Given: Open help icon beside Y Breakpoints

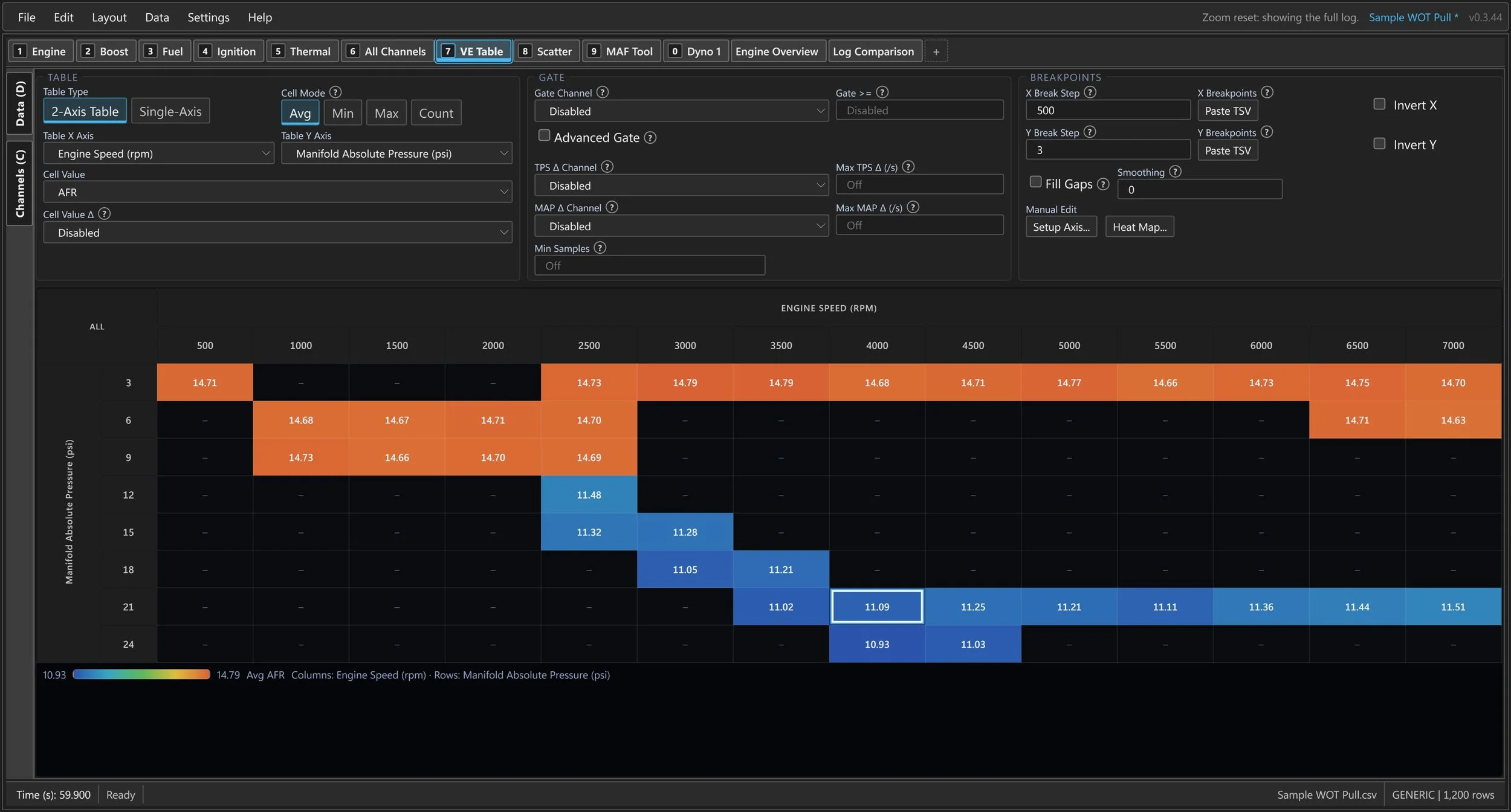Looking at the screenshot, I should click(1267, 131).
